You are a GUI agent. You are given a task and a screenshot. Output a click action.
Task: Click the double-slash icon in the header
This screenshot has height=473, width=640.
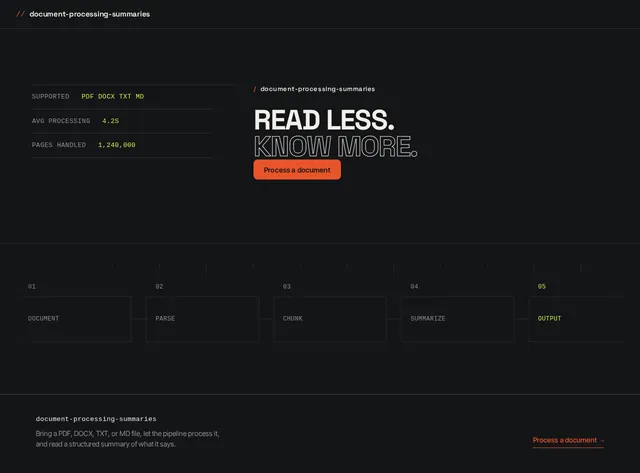pos(20,14)
